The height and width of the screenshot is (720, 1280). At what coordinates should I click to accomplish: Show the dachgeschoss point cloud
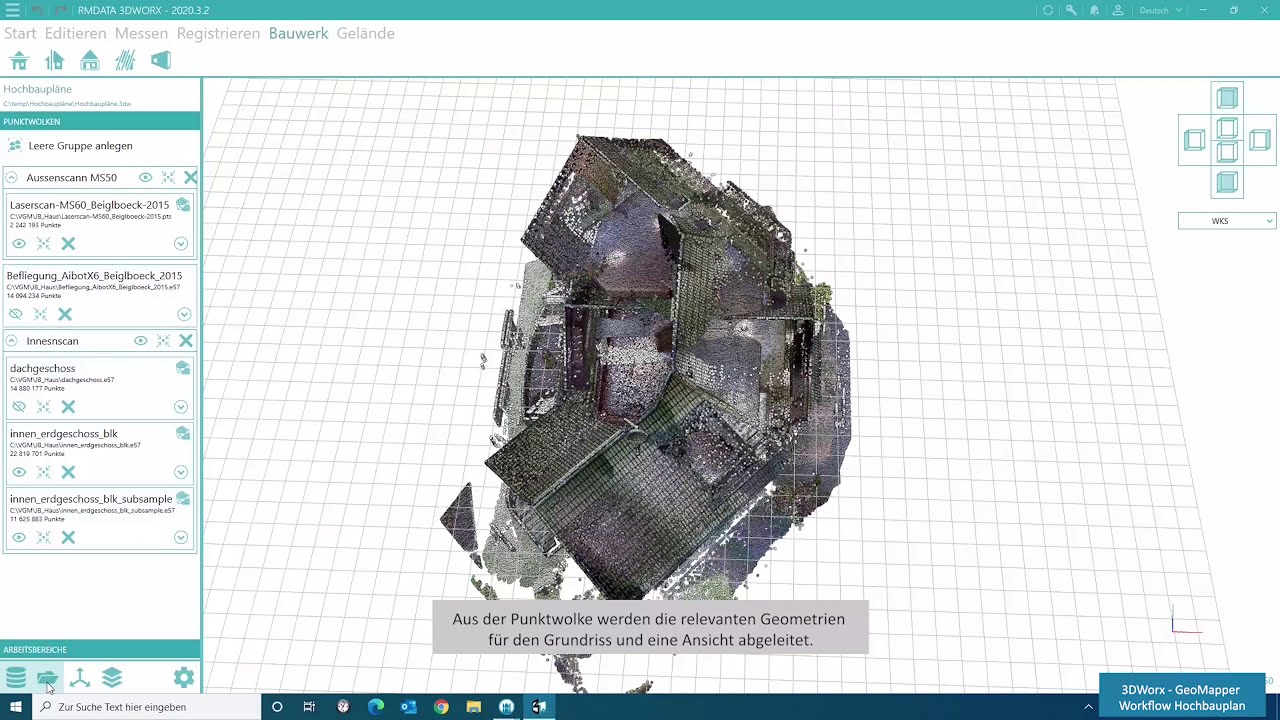19,407
